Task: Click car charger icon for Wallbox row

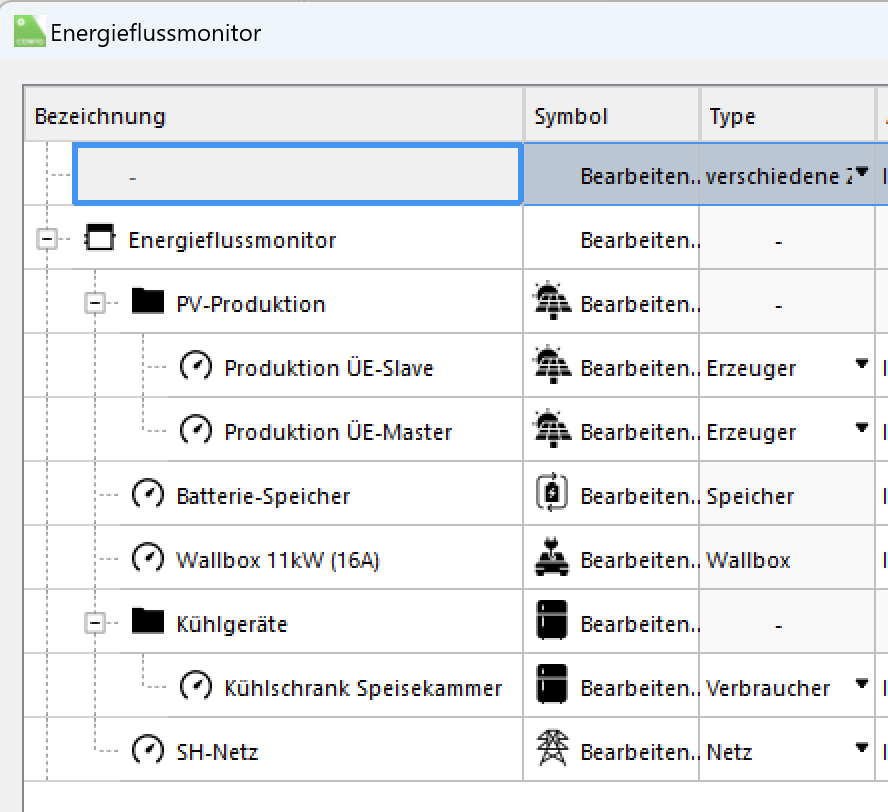Action: coord(553,560)
